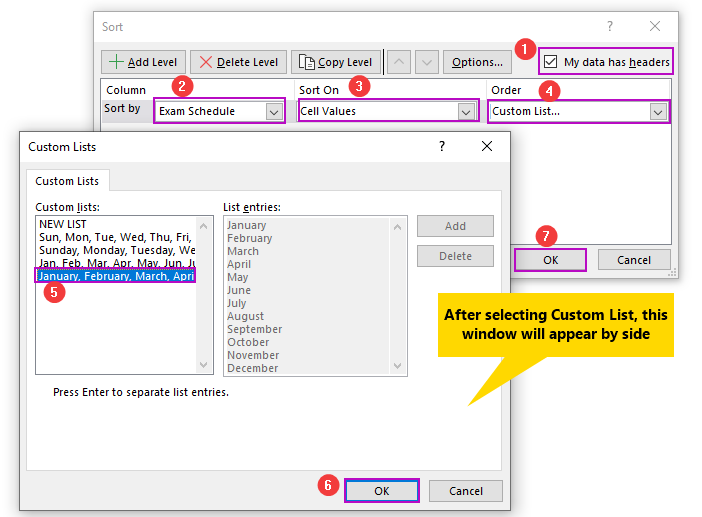Select the Jan, Feb, Mar list
702x517 pixels.
(x=116, y=263)
